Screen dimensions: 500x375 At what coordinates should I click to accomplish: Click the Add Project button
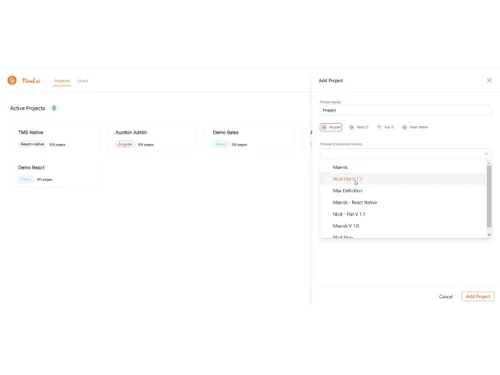(478, 296)
